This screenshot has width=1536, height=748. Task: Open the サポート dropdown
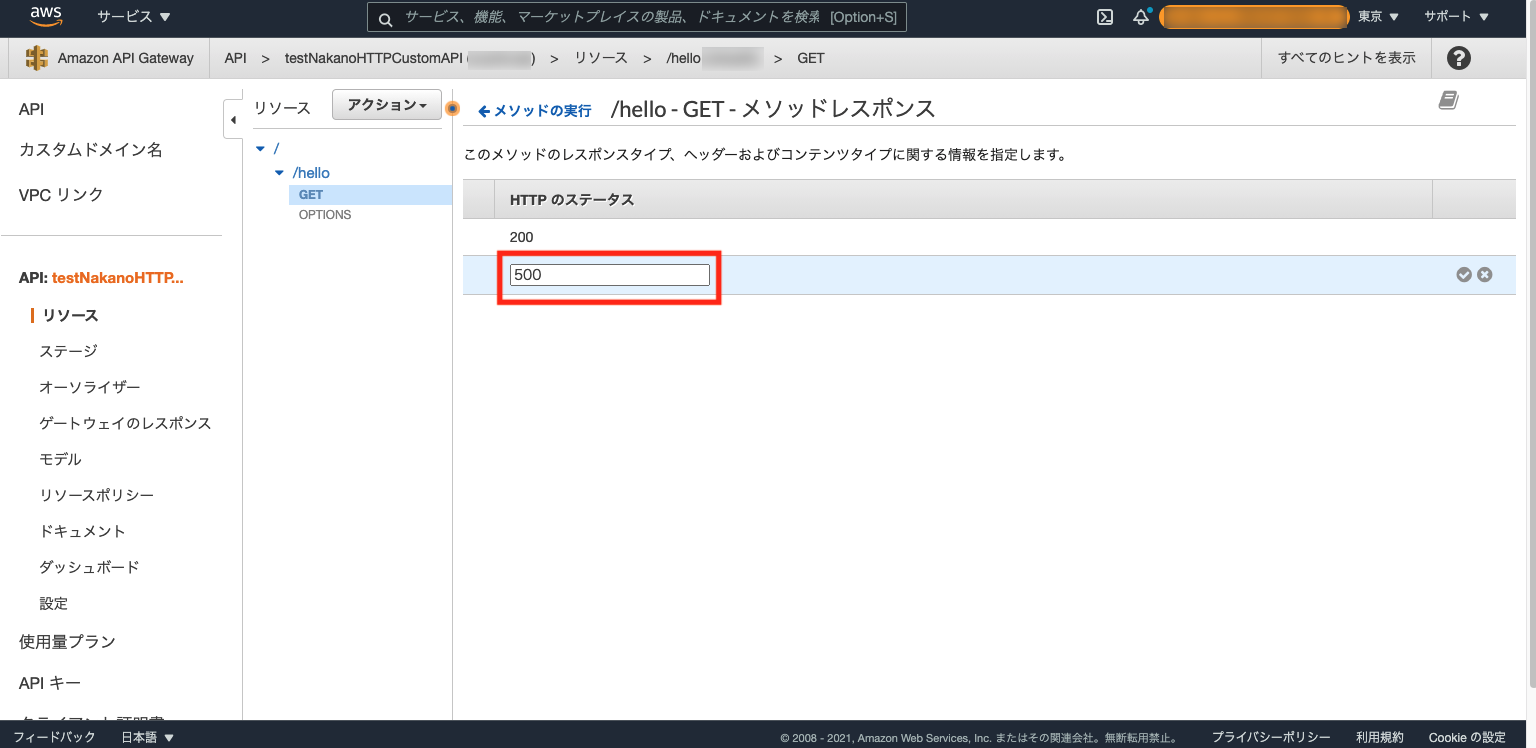pos(1456,17)
